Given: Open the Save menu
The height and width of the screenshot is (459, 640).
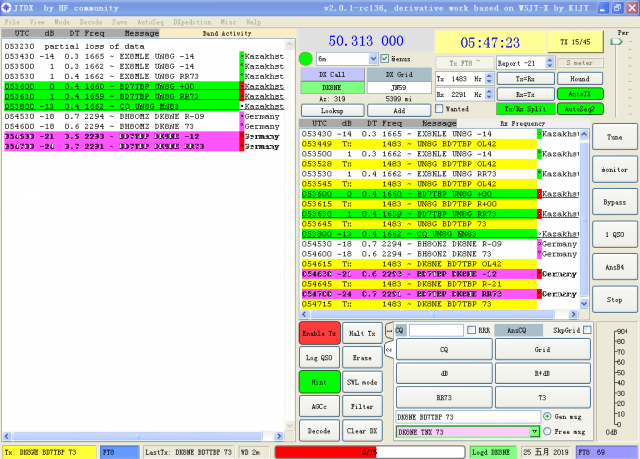Looking at the screenshot, I should (120, 22).
